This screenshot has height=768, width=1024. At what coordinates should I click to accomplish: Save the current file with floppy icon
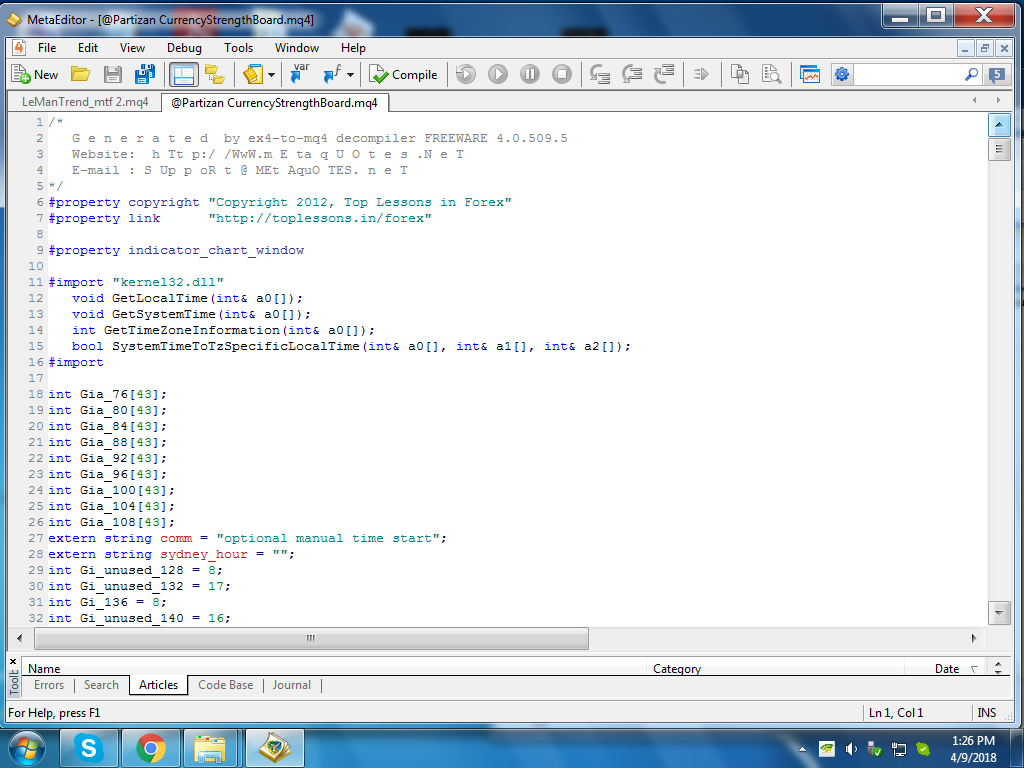(x=112, y=74)
